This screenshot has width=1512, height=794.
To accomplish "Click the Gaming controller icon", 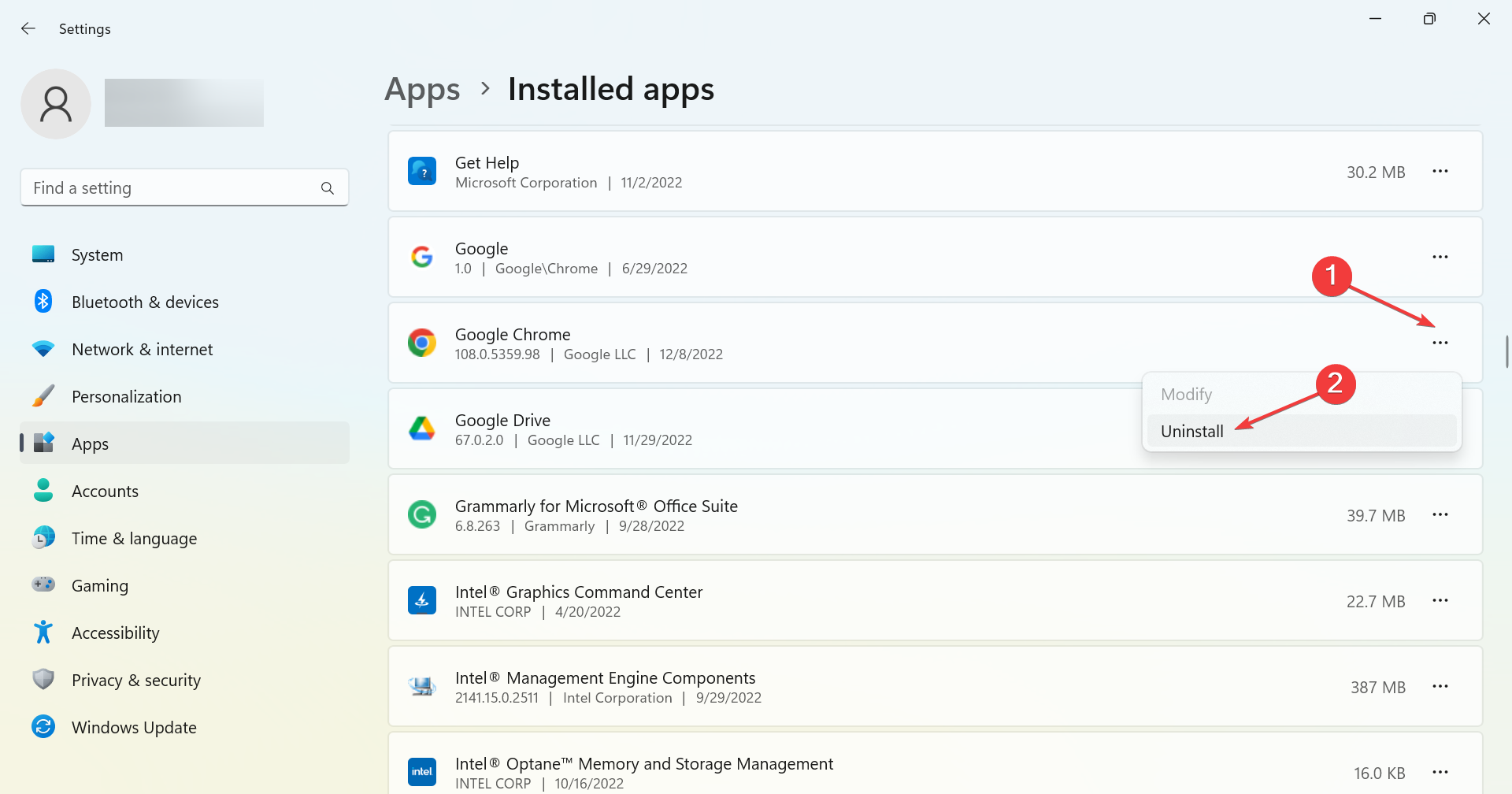I will (x=43, y=584).
